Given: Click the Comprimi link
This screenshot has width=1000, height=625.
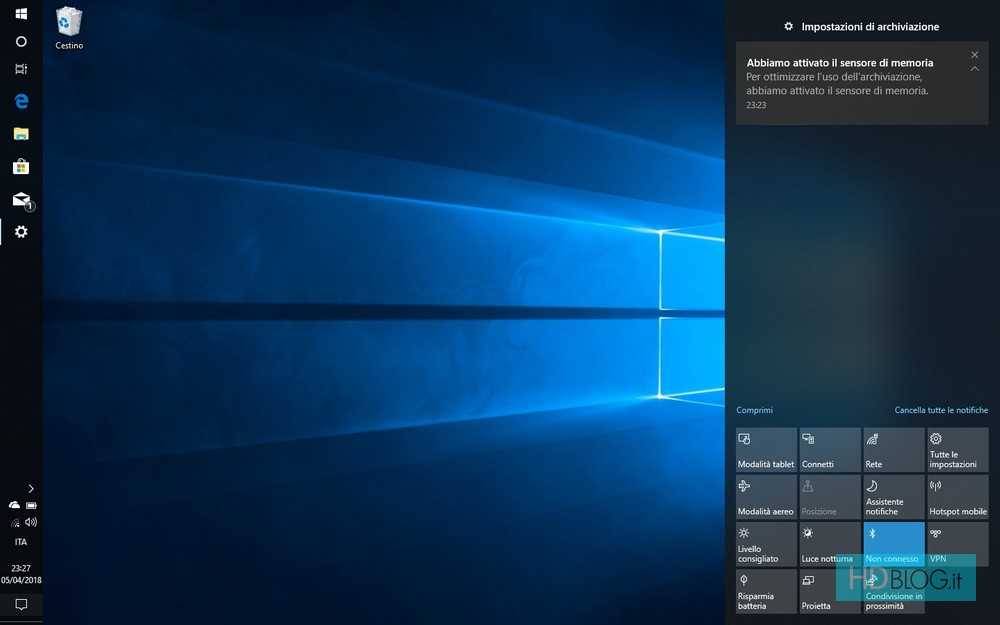Looking at the screenshot, I should (x=754, y=410).
